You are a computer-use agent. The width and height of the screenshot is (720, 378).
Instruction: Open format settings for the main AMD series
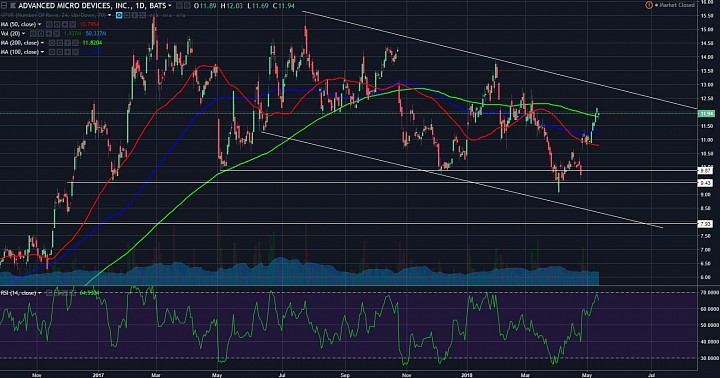click(x=187, y=6)
